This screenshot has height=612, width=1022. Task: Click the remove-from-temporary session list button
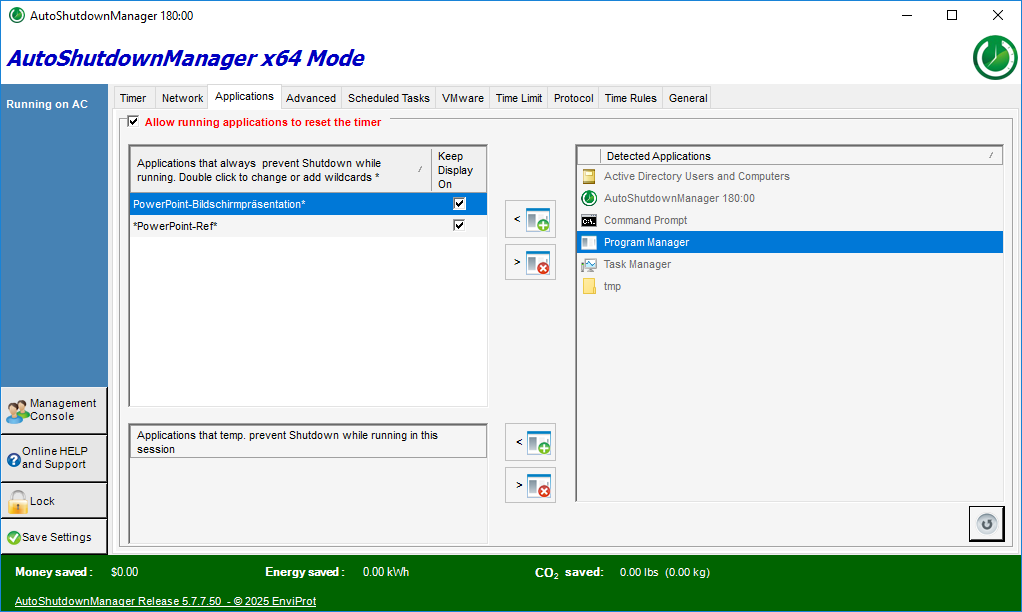[x=530, y=486]
